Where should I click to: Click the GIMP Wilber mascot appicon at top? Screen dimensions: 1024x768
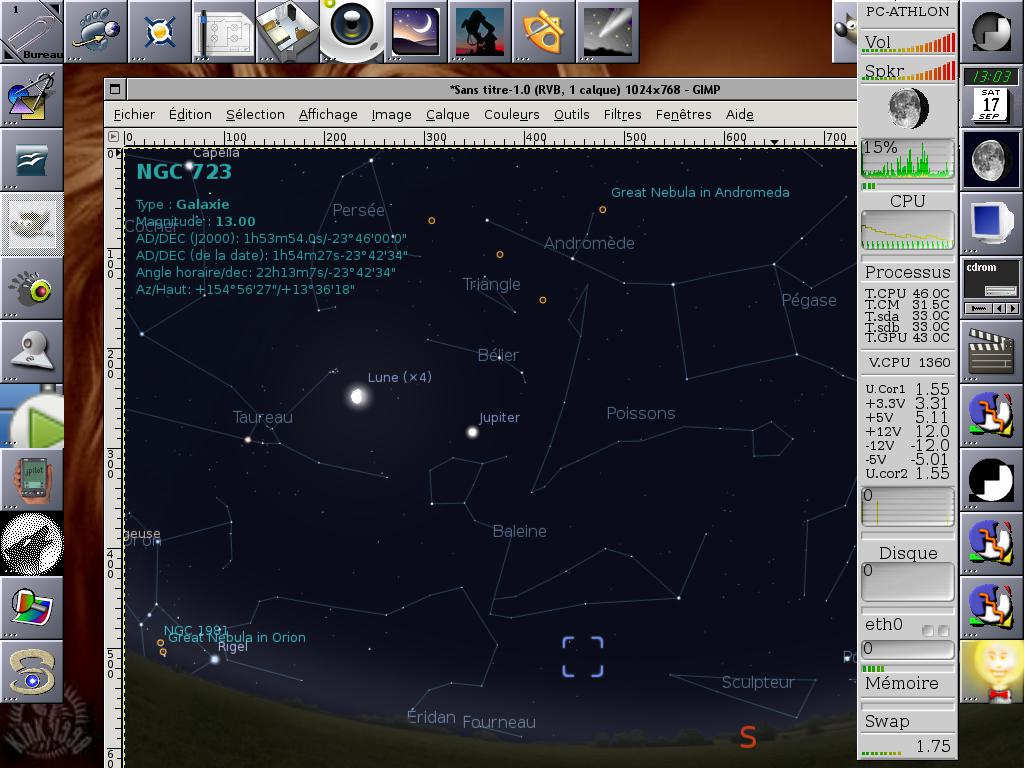(845, 31)
